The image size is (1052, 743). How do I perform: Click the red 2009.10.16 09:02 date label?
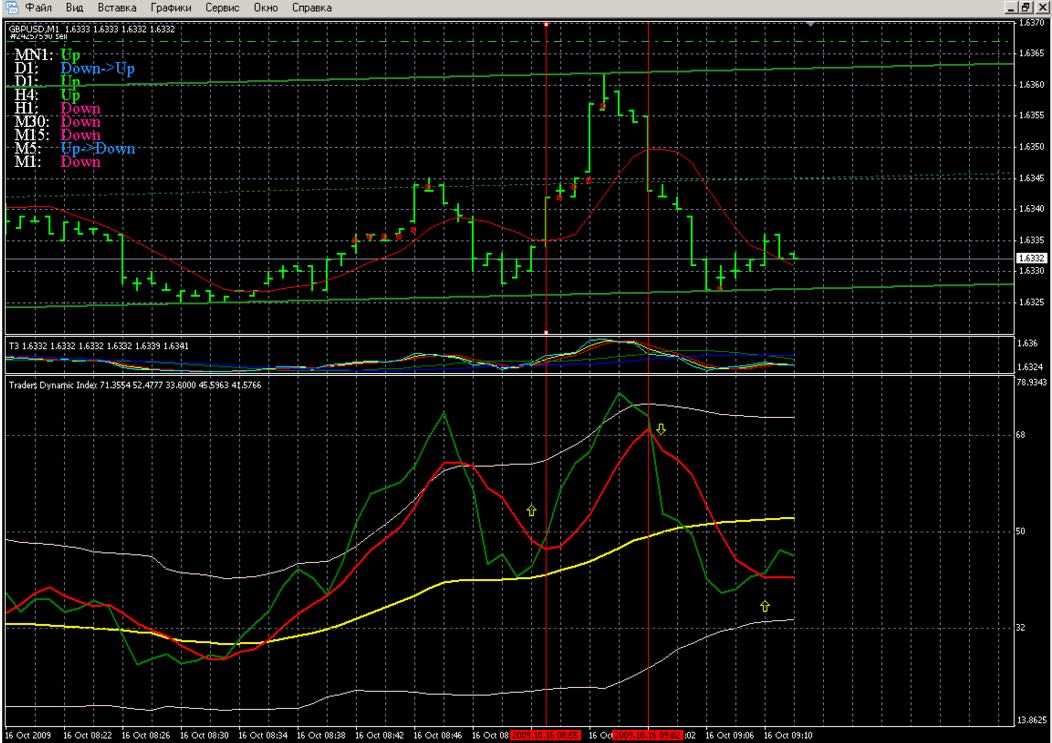coord(647,735)
